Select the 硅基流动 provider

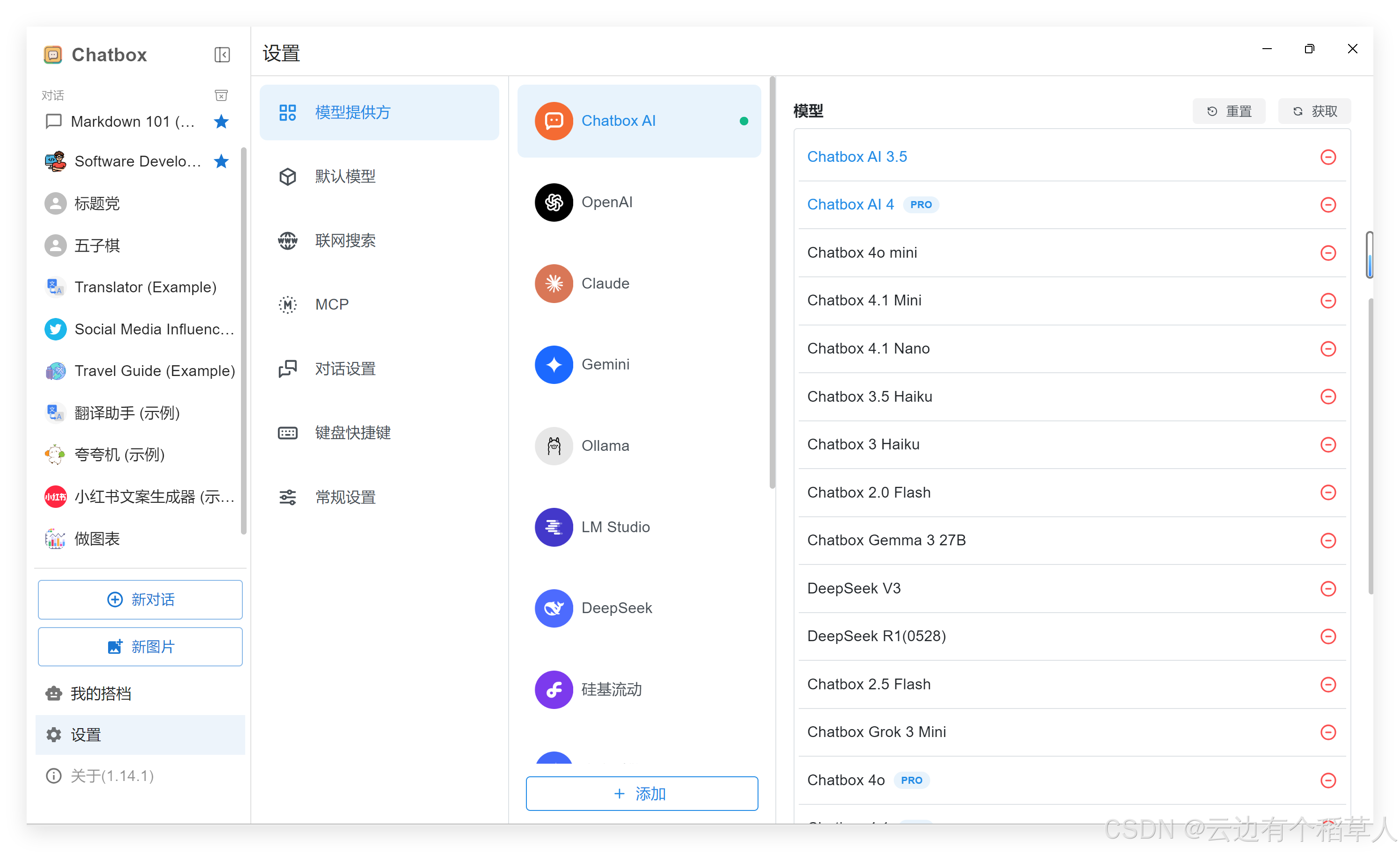tap(639, 689)
